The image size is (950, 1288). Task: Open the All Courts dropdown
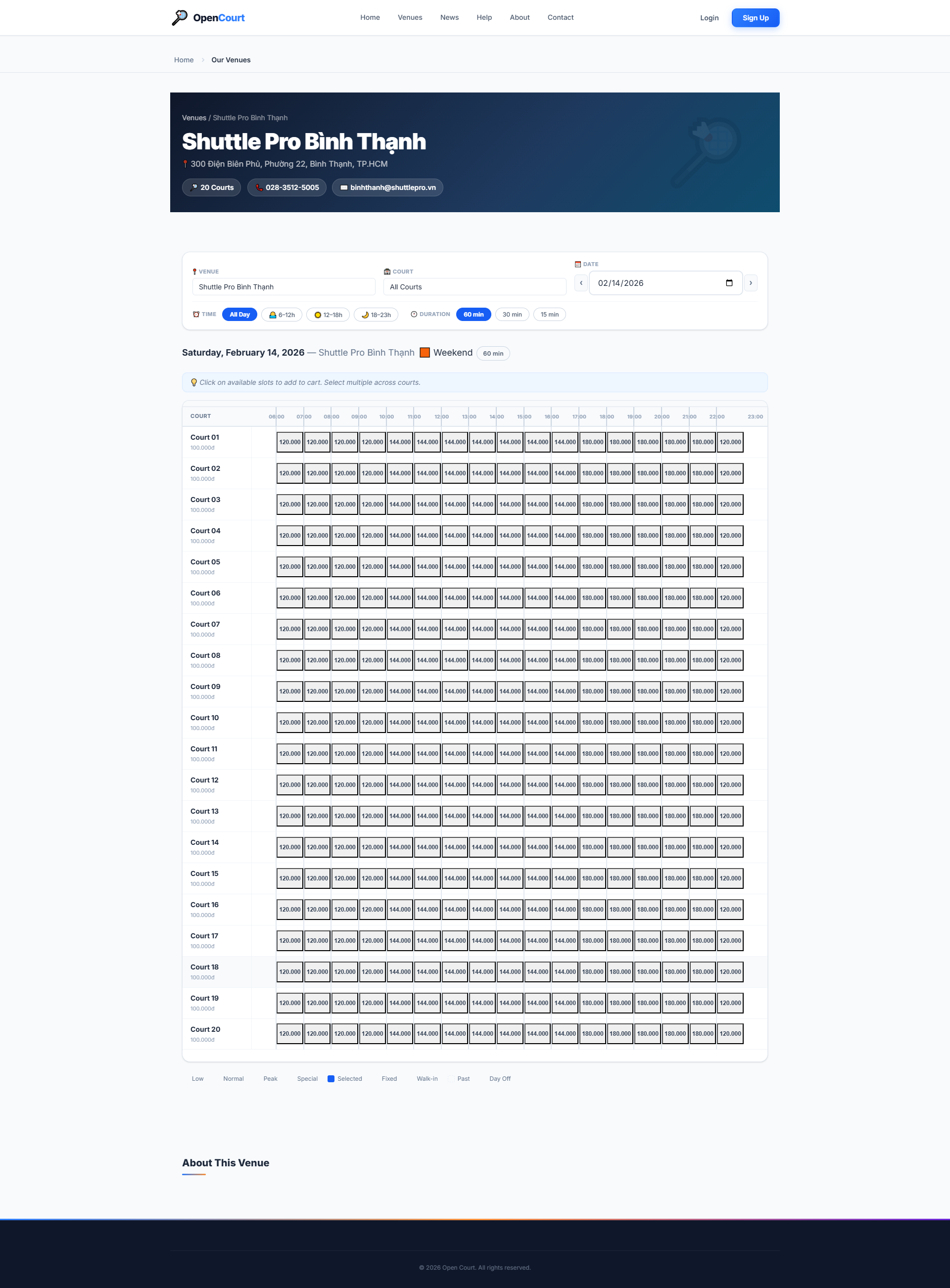click(474, 287)
